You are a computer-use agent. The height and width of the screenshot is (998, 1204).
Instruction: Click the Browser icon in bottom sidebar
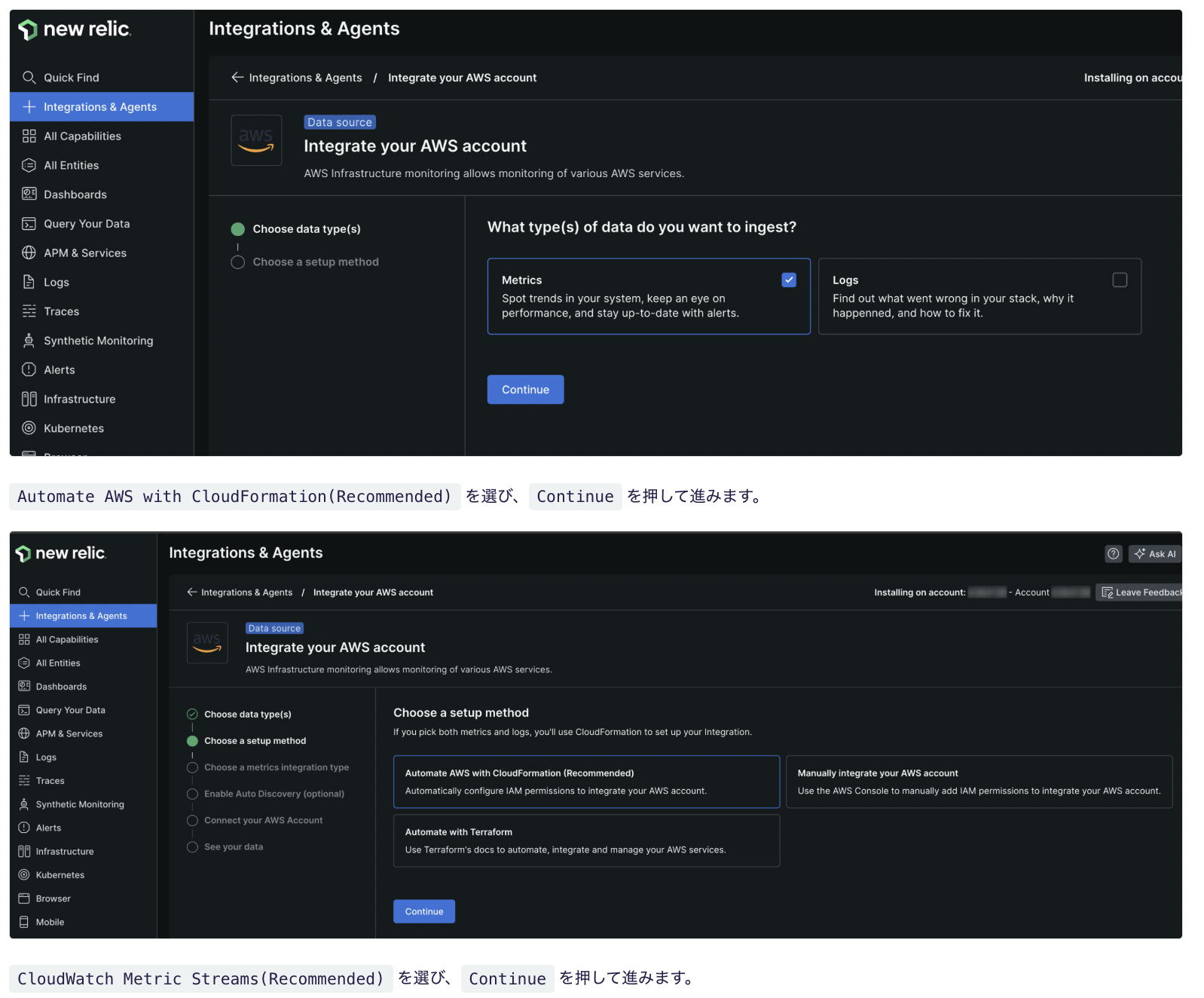point(24,899)
